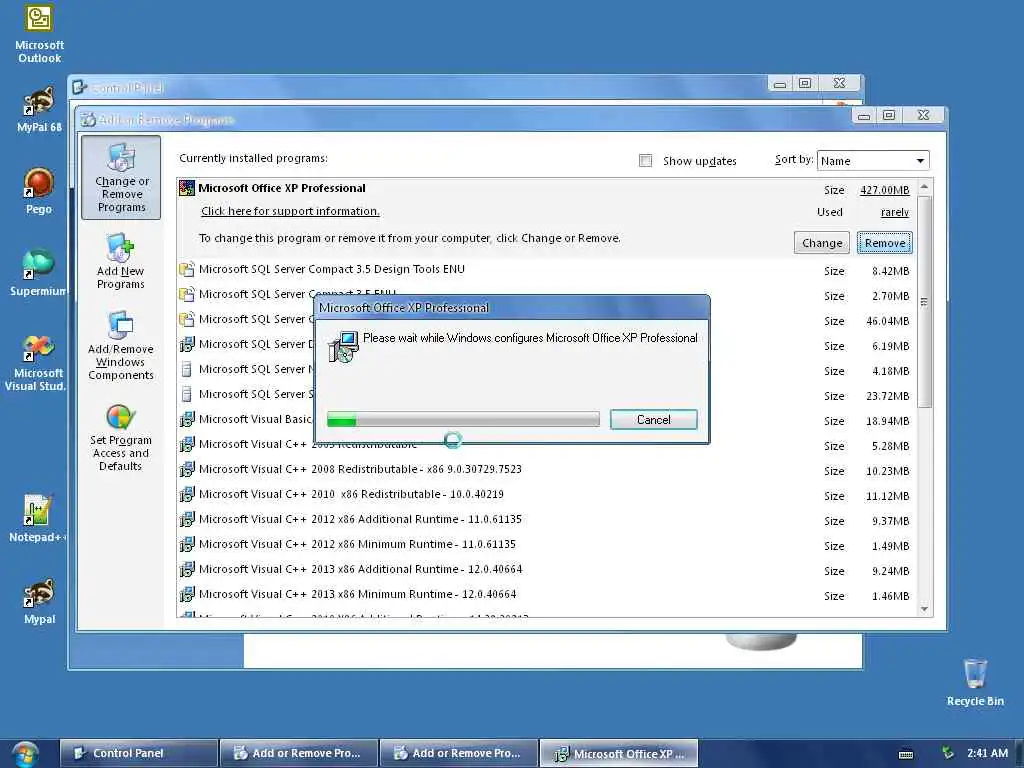Viewport: 1024px width, 768px height.
Task: Click icon of Visual C++ 2012 x86 Additional Runtime
Action: [187, 519]
